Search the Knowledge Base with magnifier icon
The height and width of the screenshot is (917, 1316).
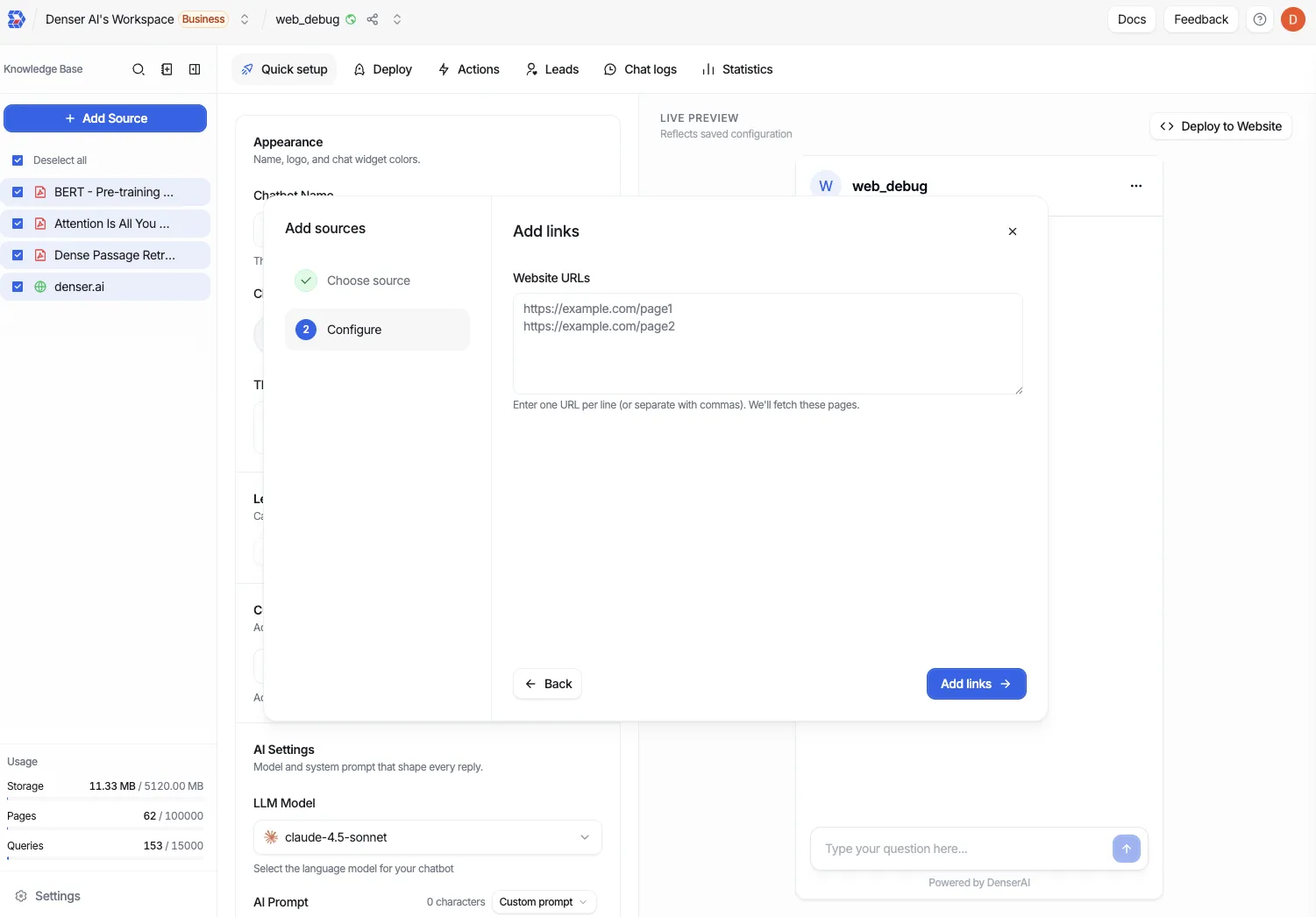click(x=139, y=69)
